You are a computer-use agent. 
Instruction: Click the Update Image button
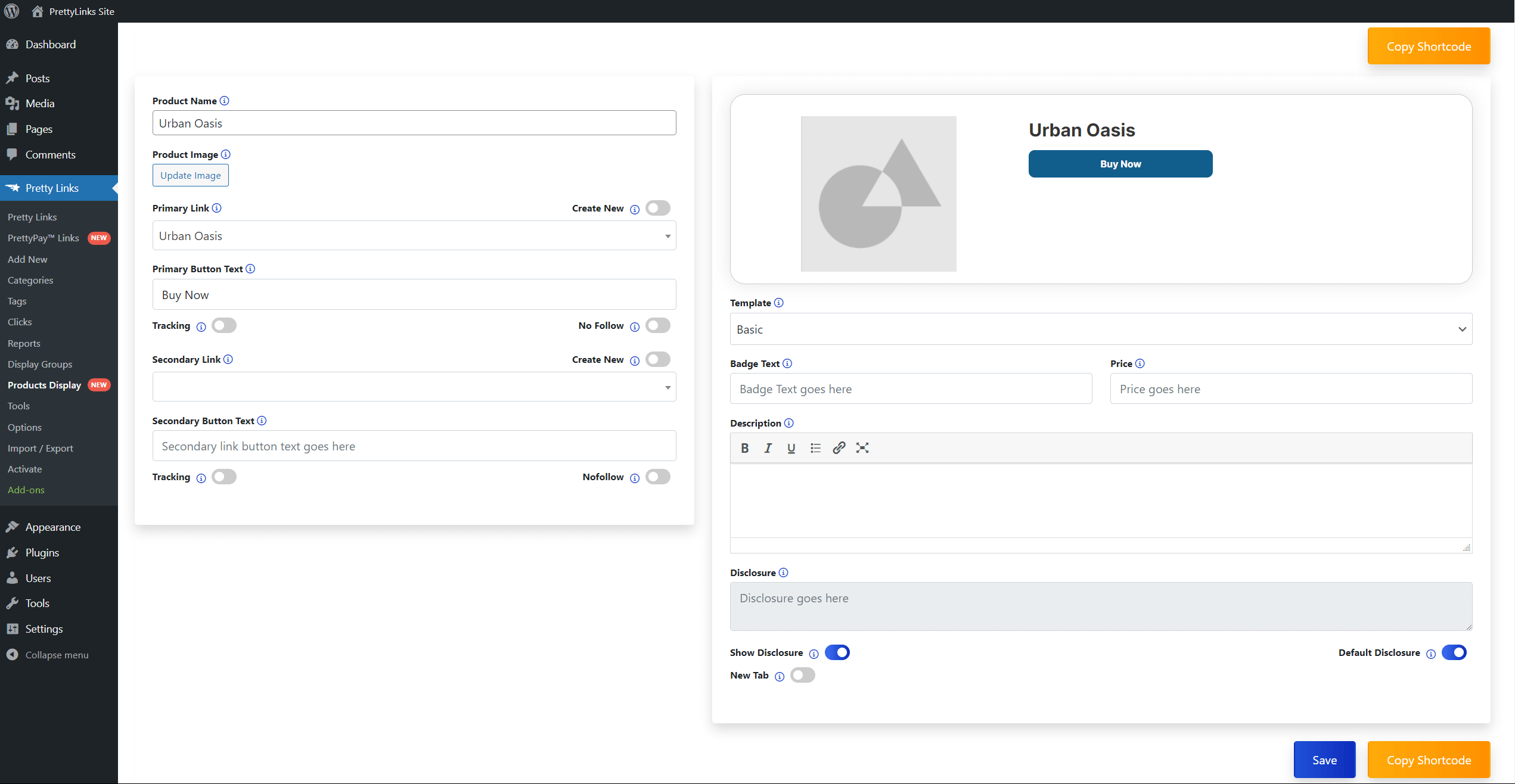190,175
